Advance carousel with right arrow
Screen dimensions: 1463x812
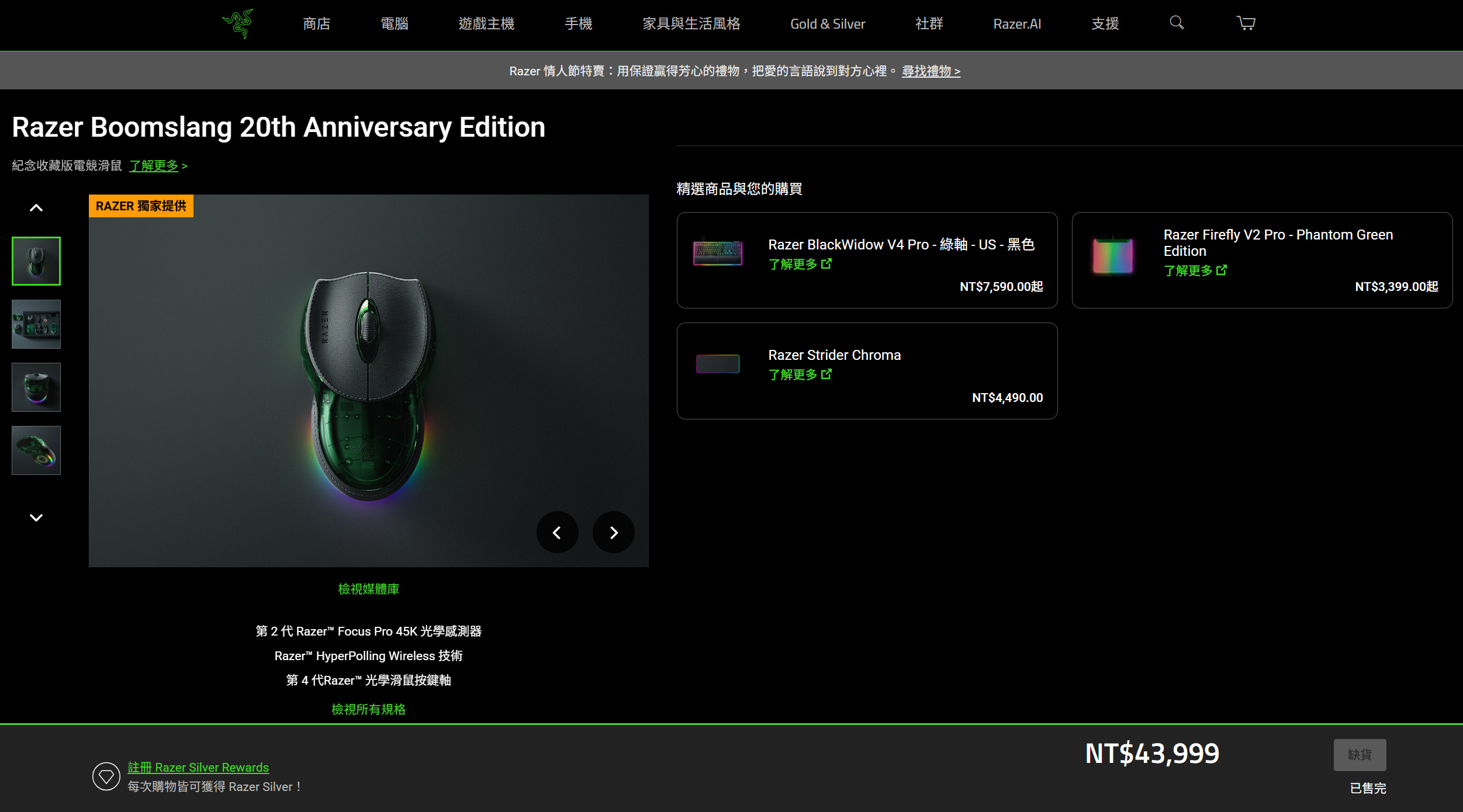click(x=613, y=532)
